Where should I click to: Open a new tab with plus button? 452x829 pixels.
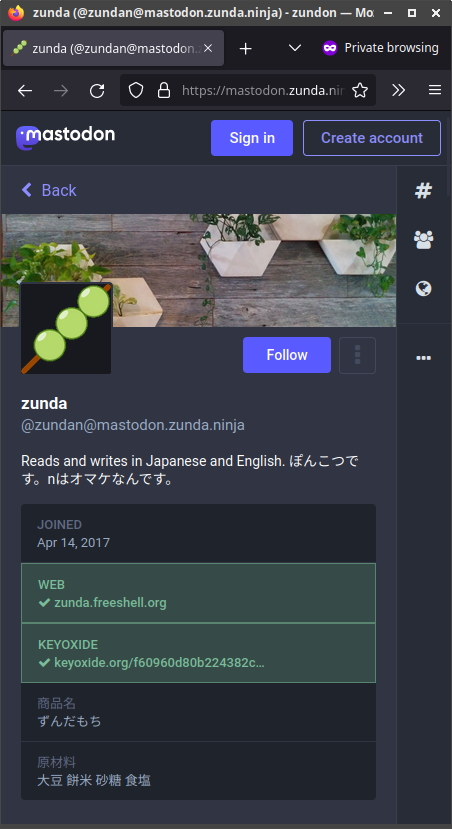245,48
